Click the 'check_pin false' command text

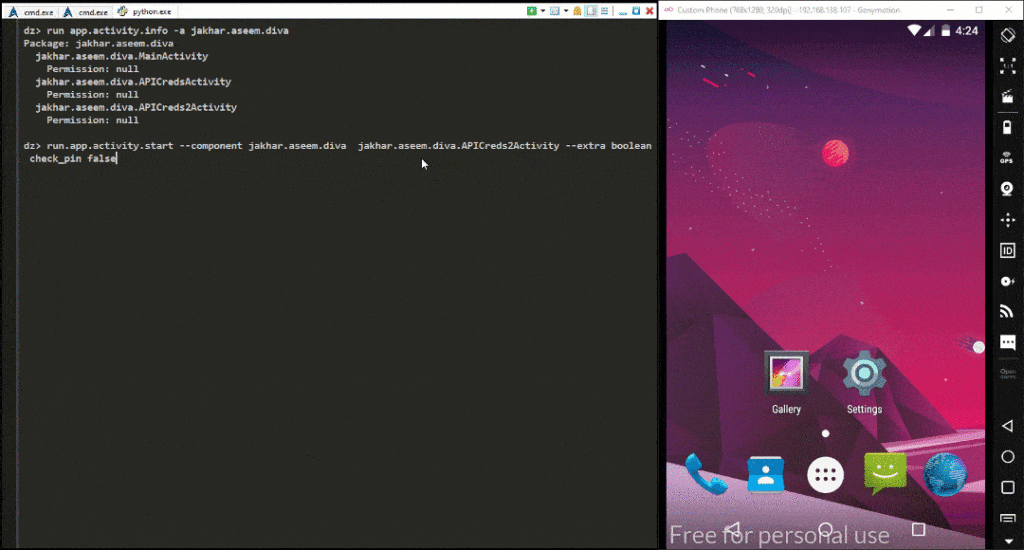(x=73, y=159)
